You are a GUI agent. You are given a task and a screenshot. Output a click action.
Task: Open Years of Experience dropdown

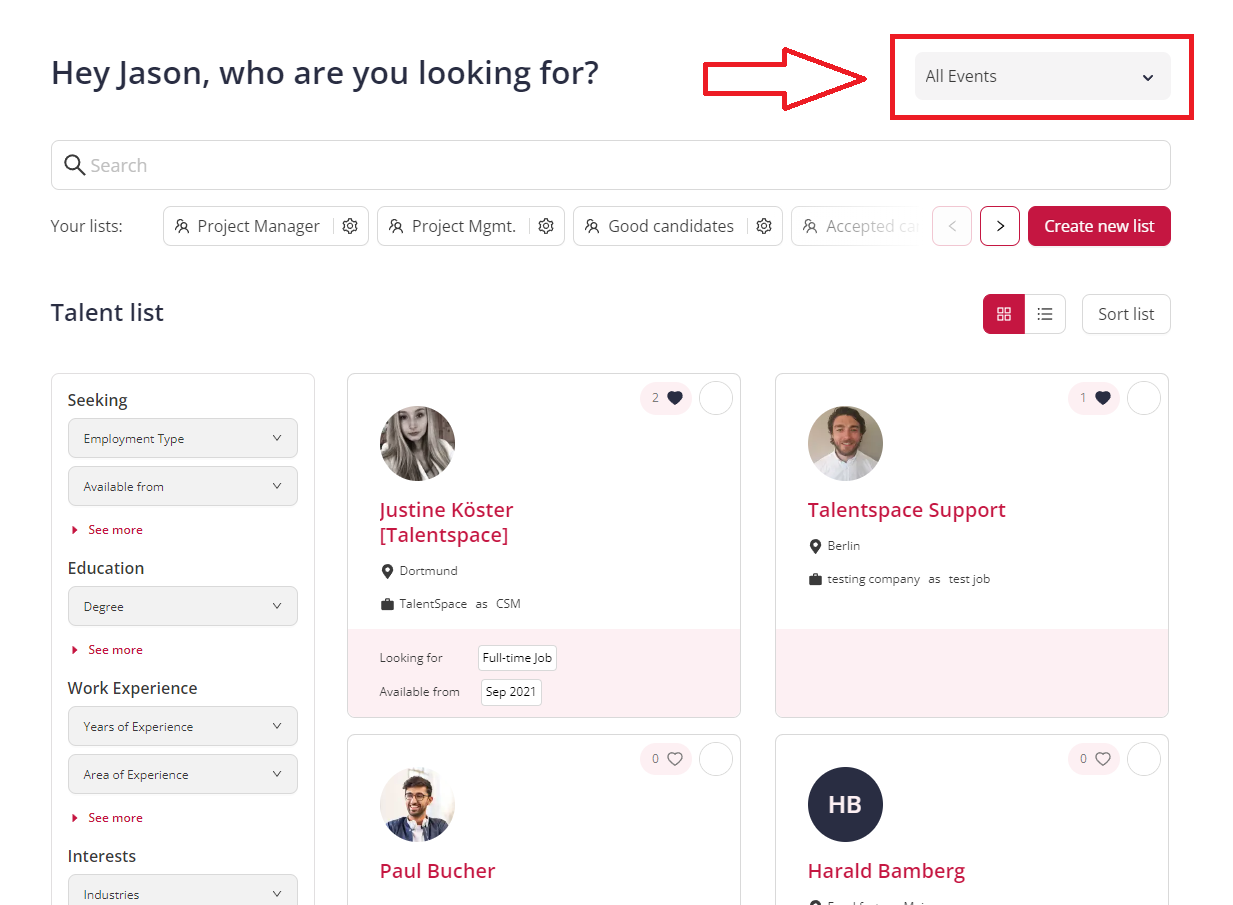point(183,726)
